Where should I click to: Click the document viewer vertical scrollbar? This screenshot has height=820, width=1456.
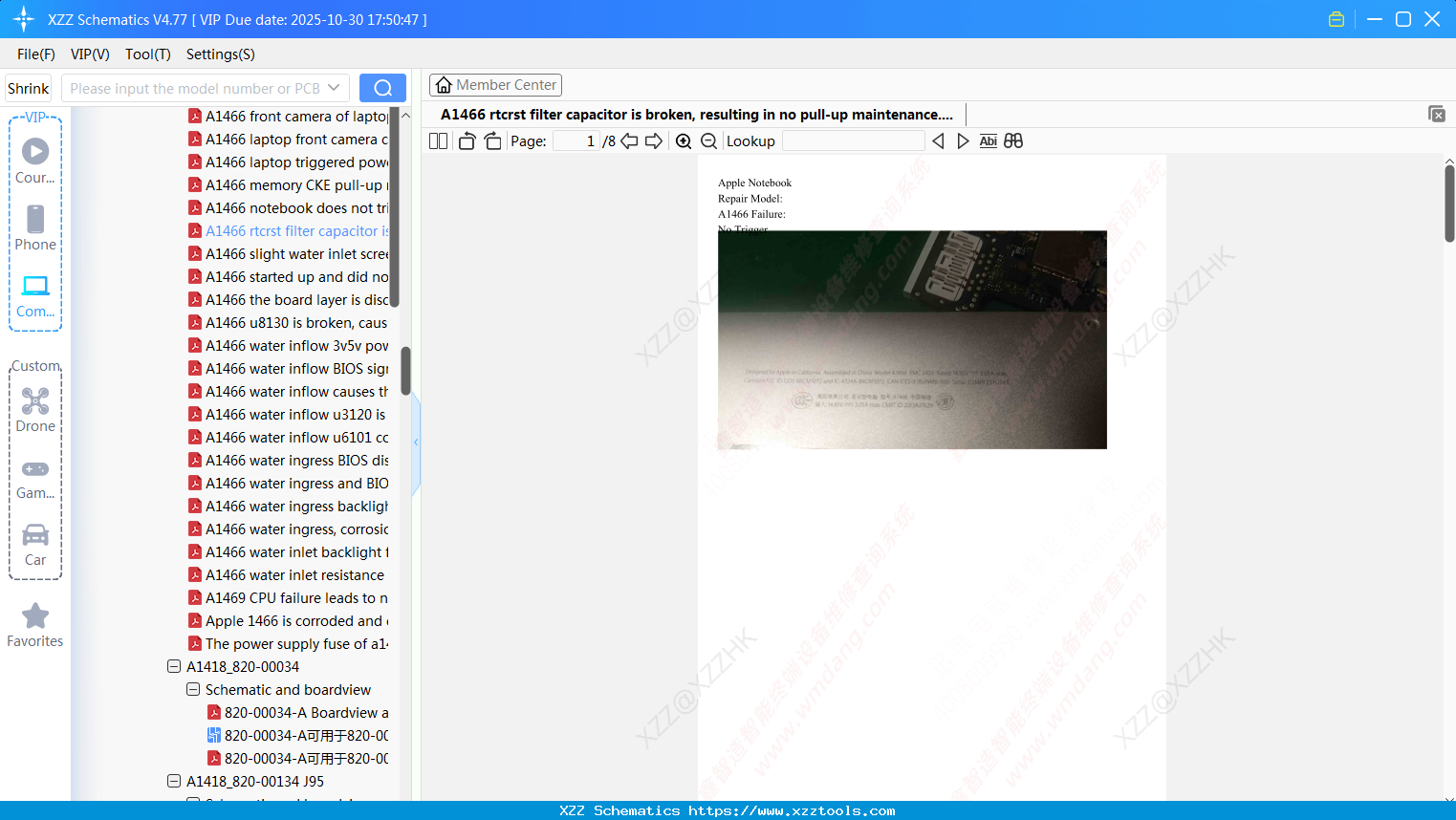pos(1449,203)
